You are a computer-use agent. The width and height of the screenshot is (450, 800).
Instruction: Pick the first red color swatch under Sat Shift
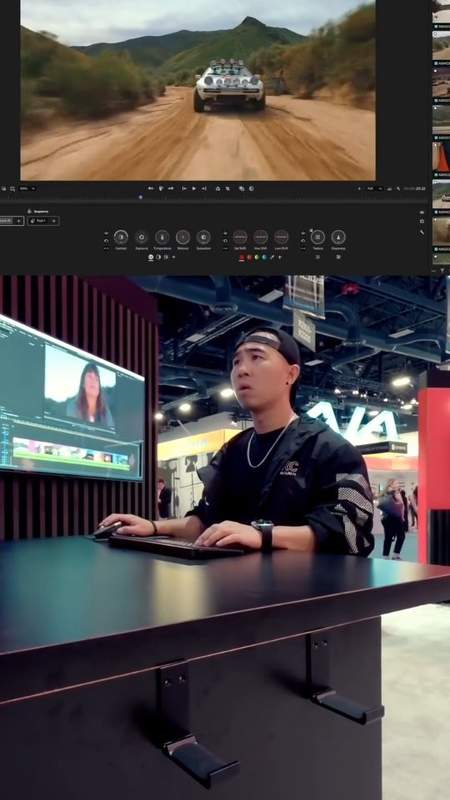click(x=241, y=257)
